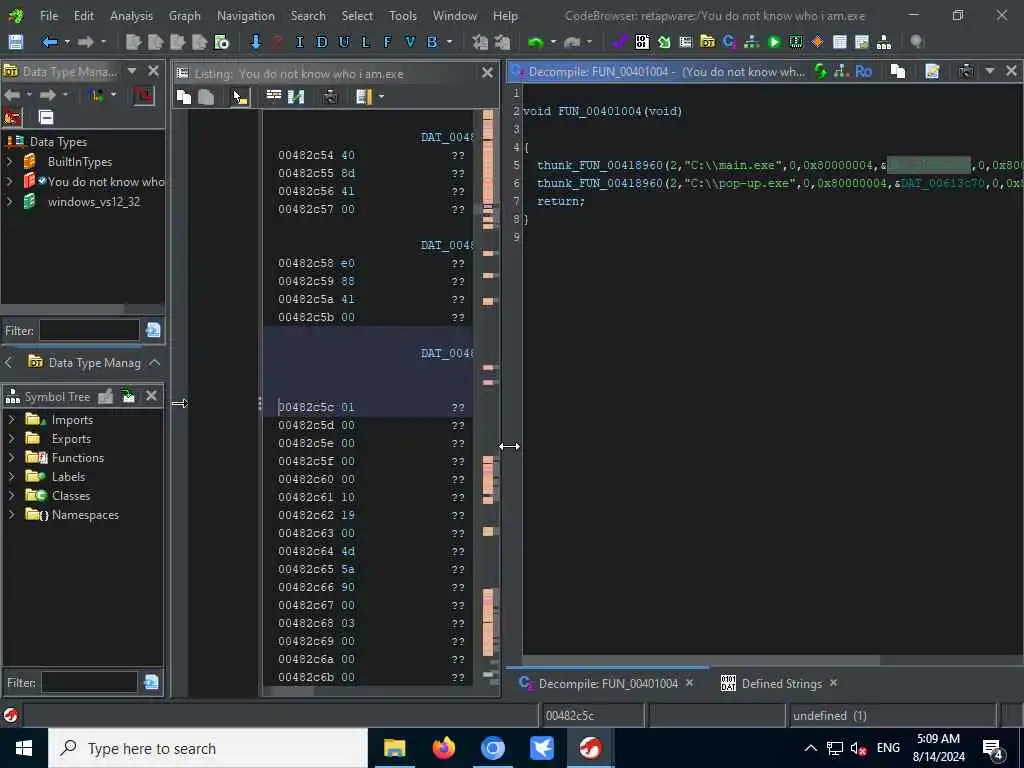This screenshot has width=1024, height=768.
Task: Open Firefox from the Windows taskbar
Action: tap(444, 748)
